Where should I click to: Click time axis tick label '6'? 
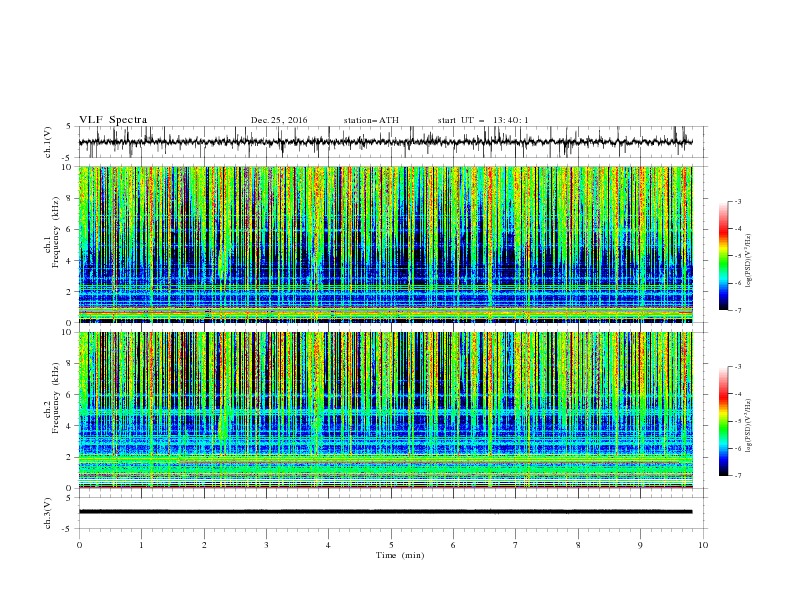tap(453, 545)
